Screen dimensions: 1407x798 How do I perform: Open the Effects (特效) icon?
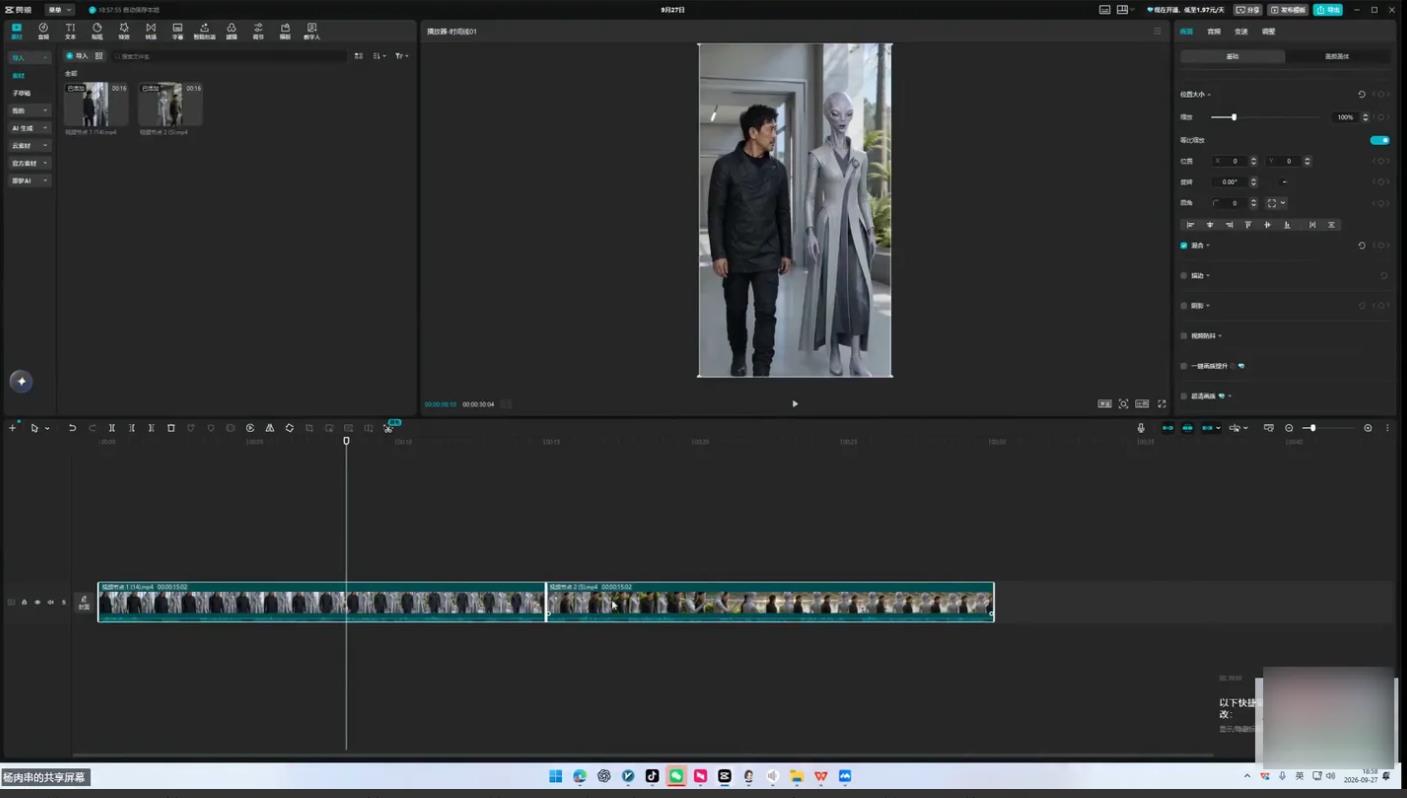tap(124, 31)
